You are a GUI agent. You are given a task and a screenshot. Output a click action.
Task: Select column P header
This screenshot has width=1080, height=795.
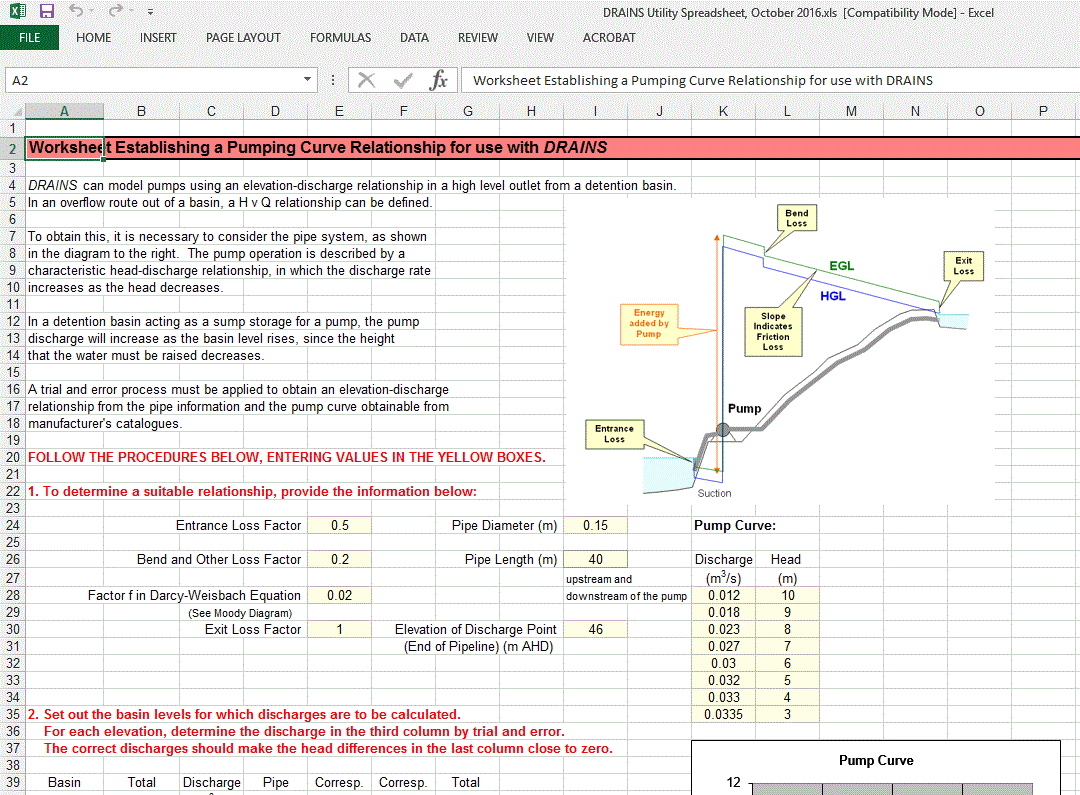[1043, 111]
